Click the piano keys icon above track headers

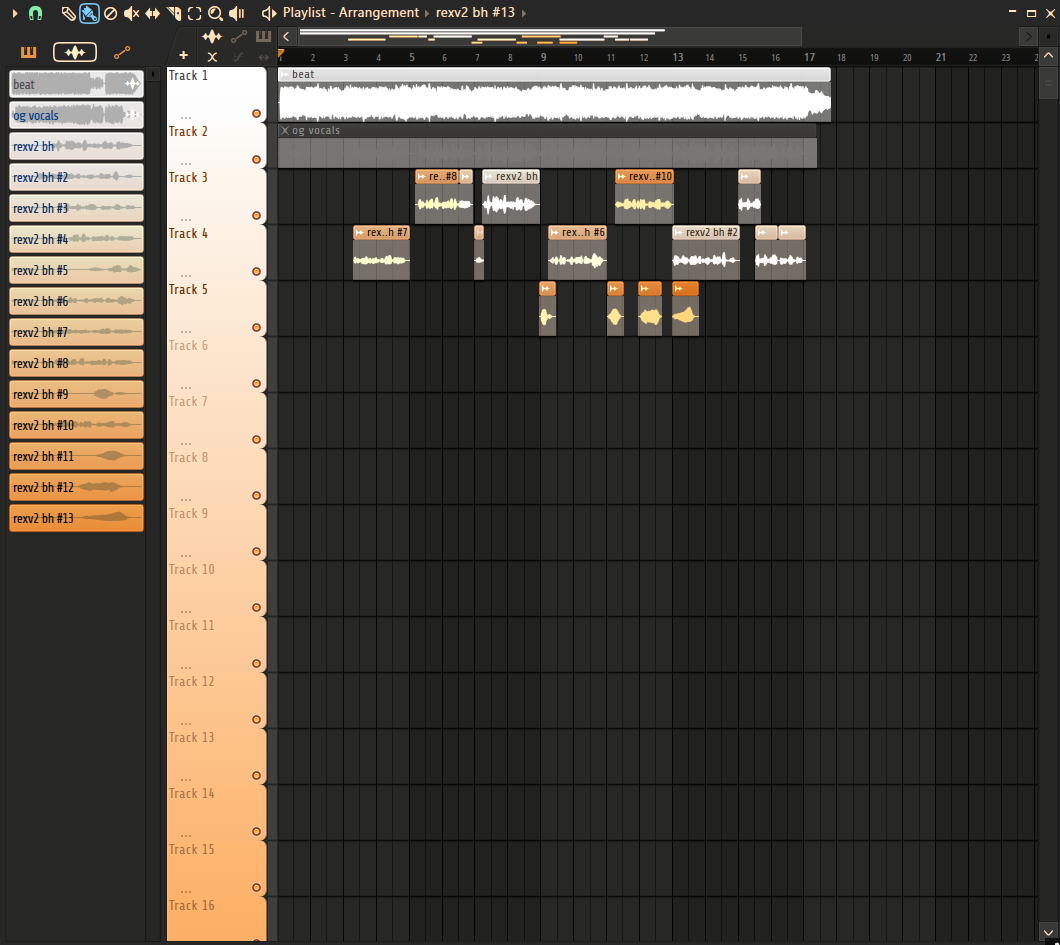pyautogui.click(x=264, y=37)
